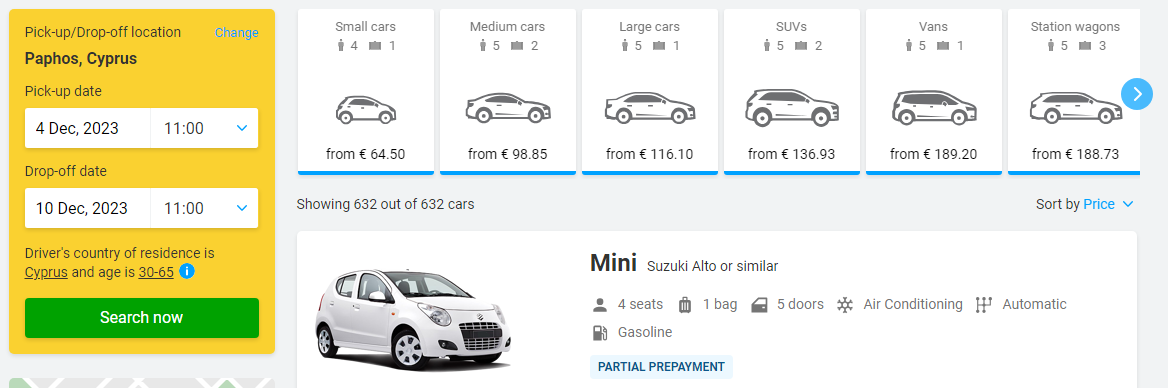Open the pick-up date 4 Dec, 2023 field
This screenshot has height=388, width=1168.
click(88, 128)
